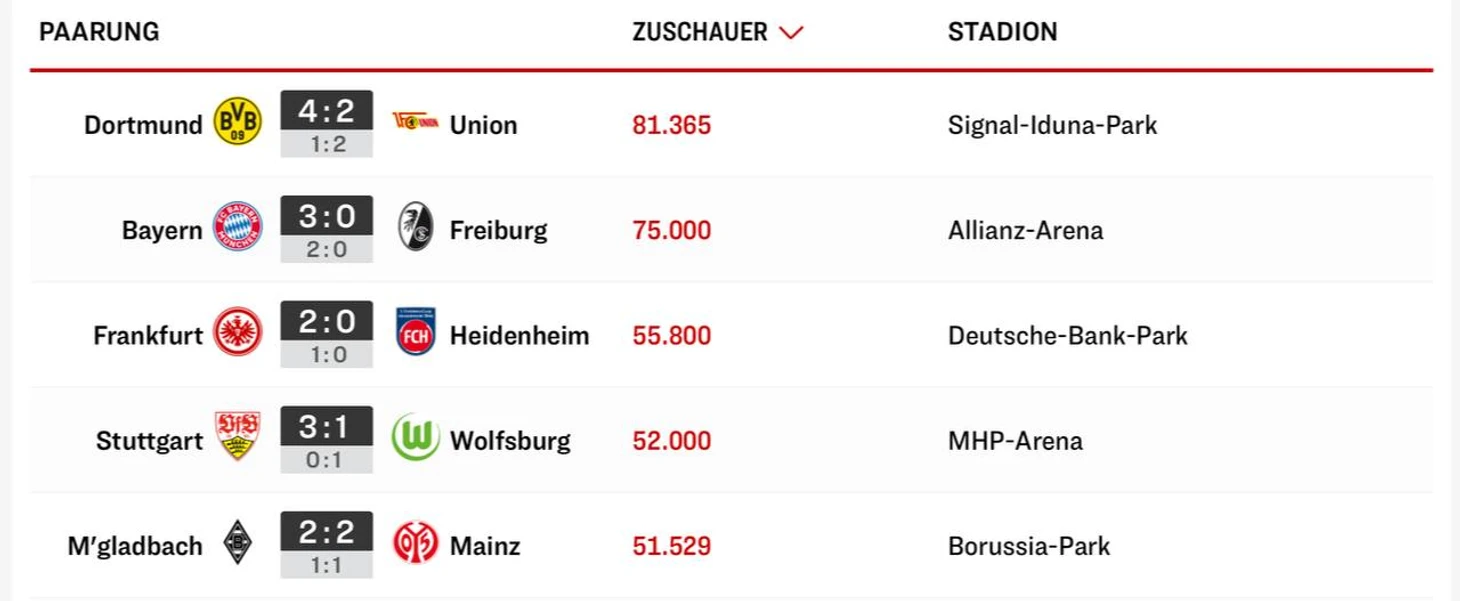Click the Mainz 05 club logo
This screenshot has width=1460, height=601.
(415, 545)
